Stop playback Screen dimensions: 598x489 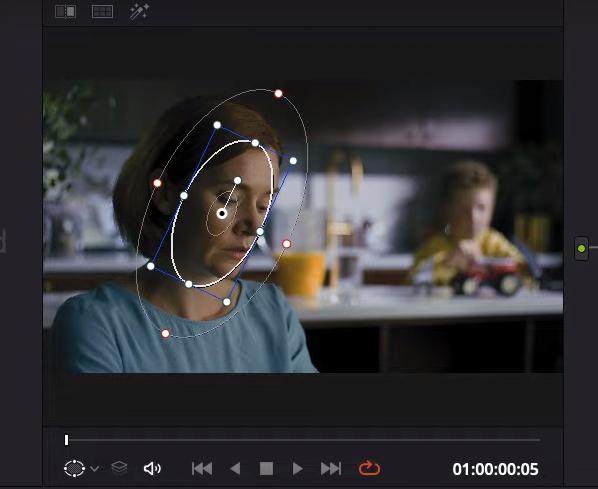tap(266, 468)
